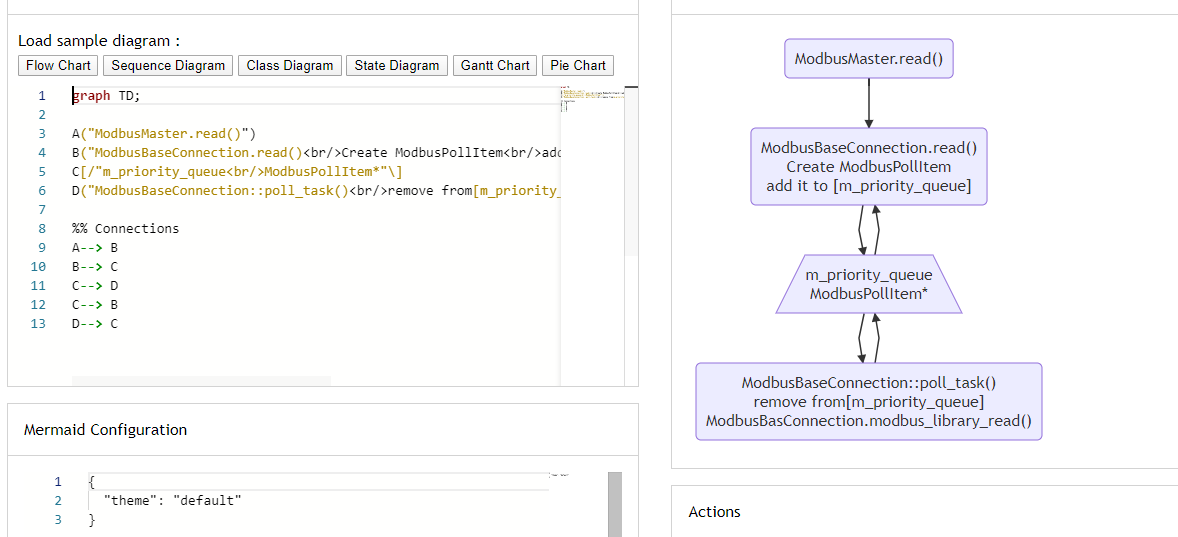Click the 'B--> C' connection line
The width and height of the screenshot is (1178, 537).
point(95,267)
